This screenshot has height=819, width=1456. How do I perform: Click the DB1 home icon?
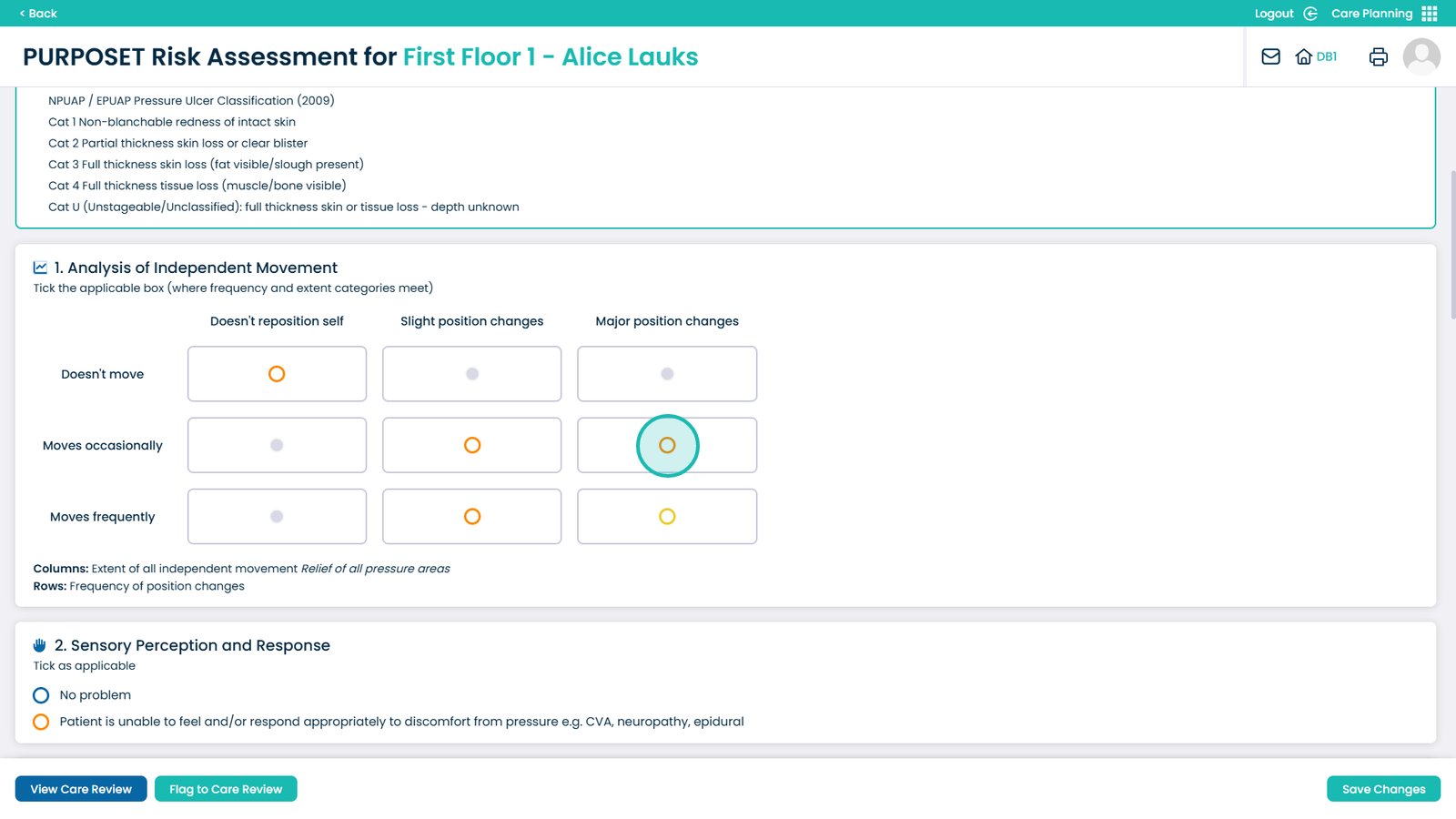(1304, 56)
